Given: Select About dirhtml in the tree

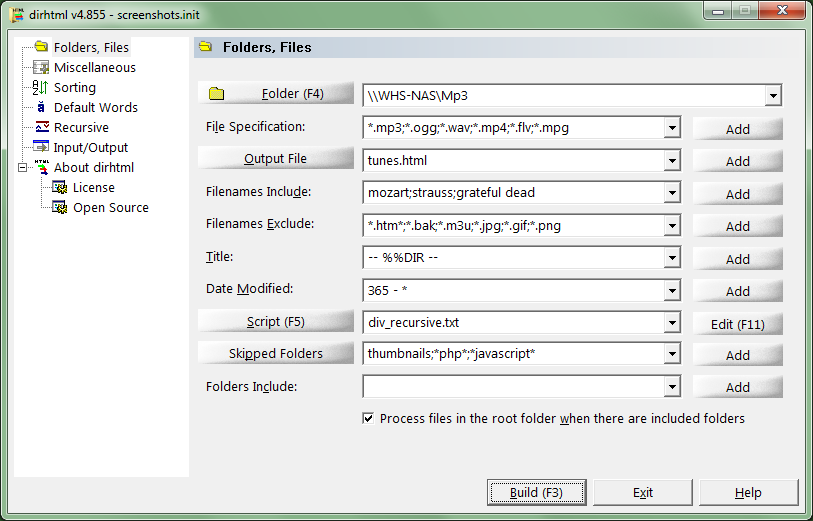Looking at the screenshot, I should 94,167.
